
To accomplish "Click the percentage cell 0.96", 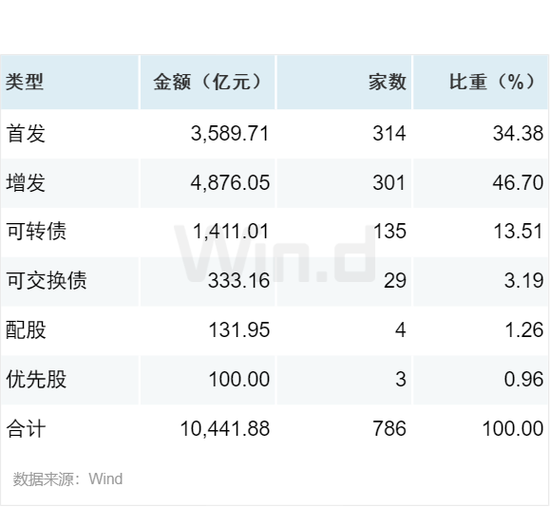I will 524,379.
